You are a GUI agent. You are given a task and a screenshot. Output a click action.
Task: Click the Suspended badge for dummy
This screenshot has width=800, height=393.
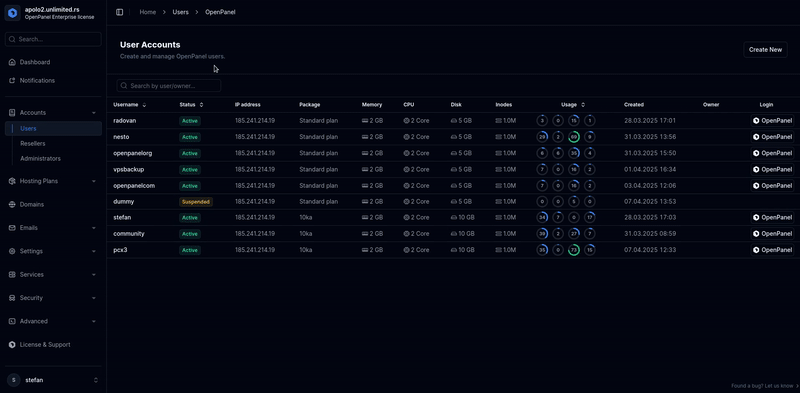196,202
